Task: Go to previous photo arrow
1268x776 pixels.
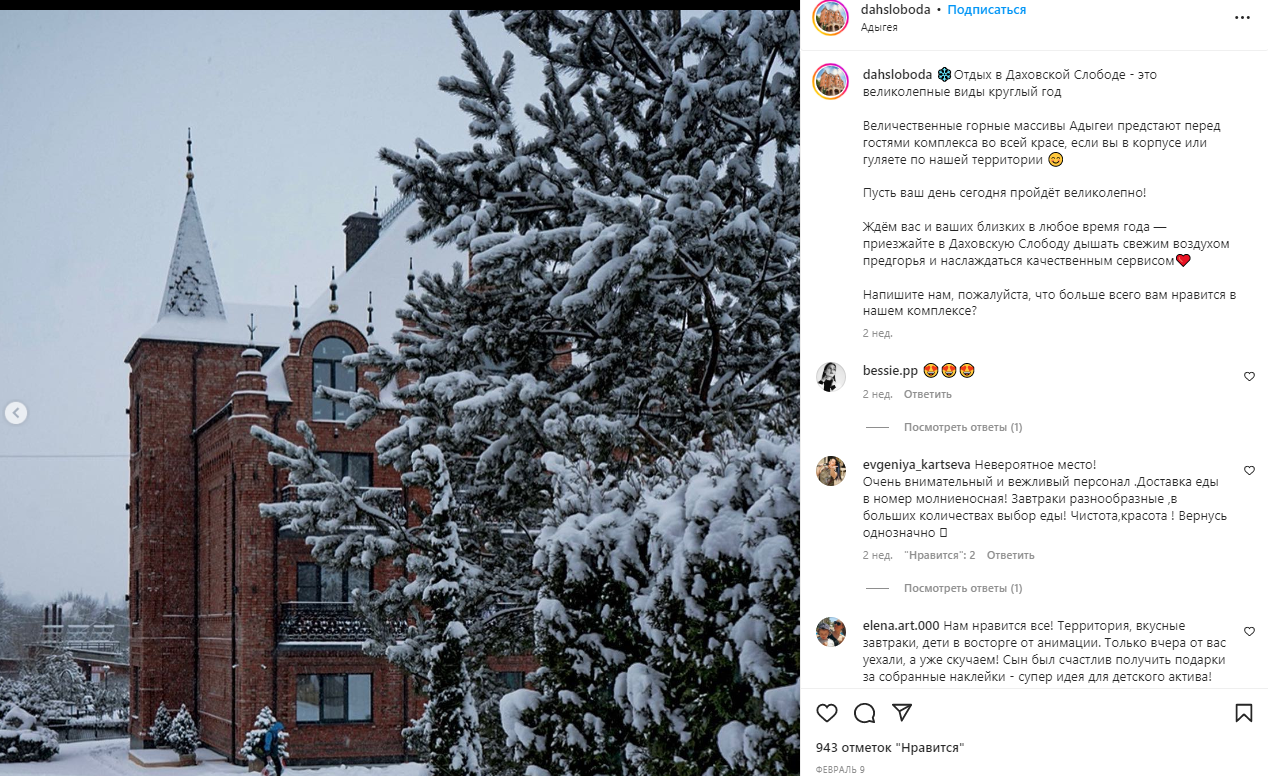Action: (16, 412)
